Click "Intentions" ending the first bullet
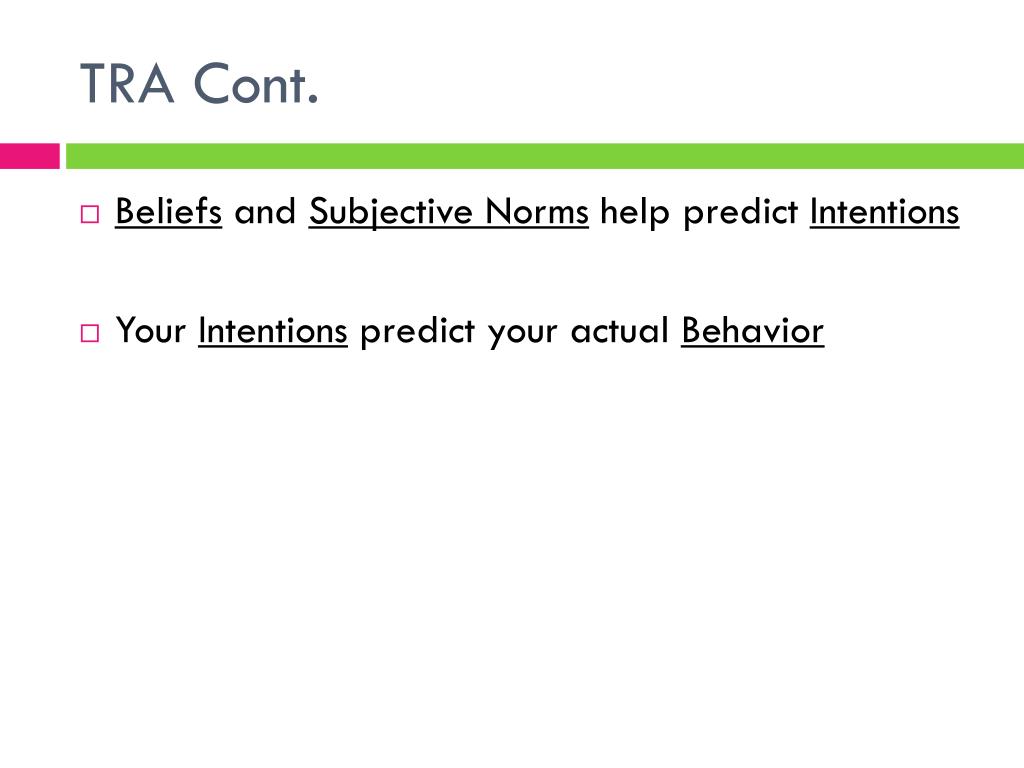Viewport: 1024px width, 768px height. click(x=884, y=212)
